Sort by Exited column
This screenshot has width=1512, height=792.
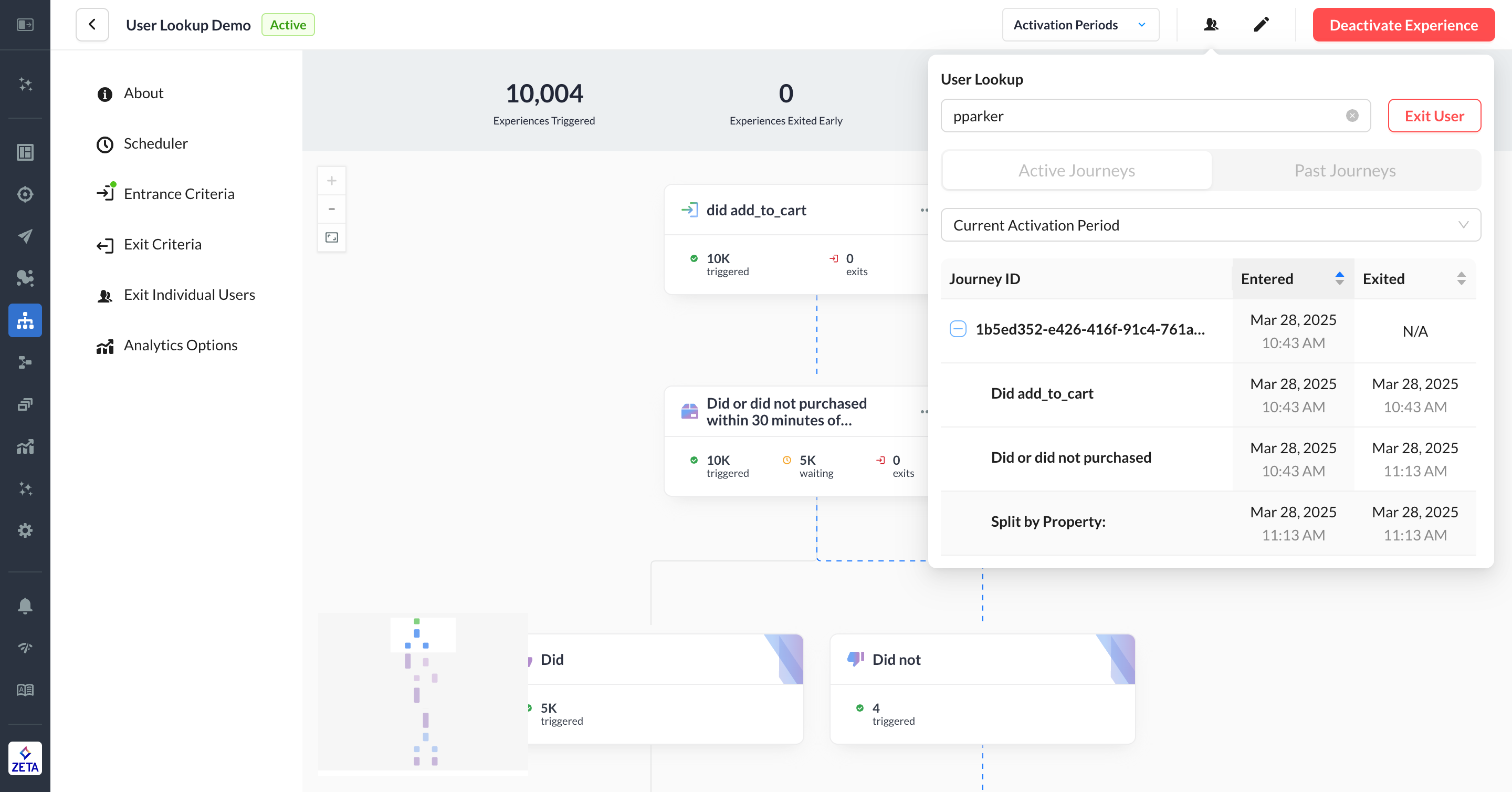(1461, 278)
